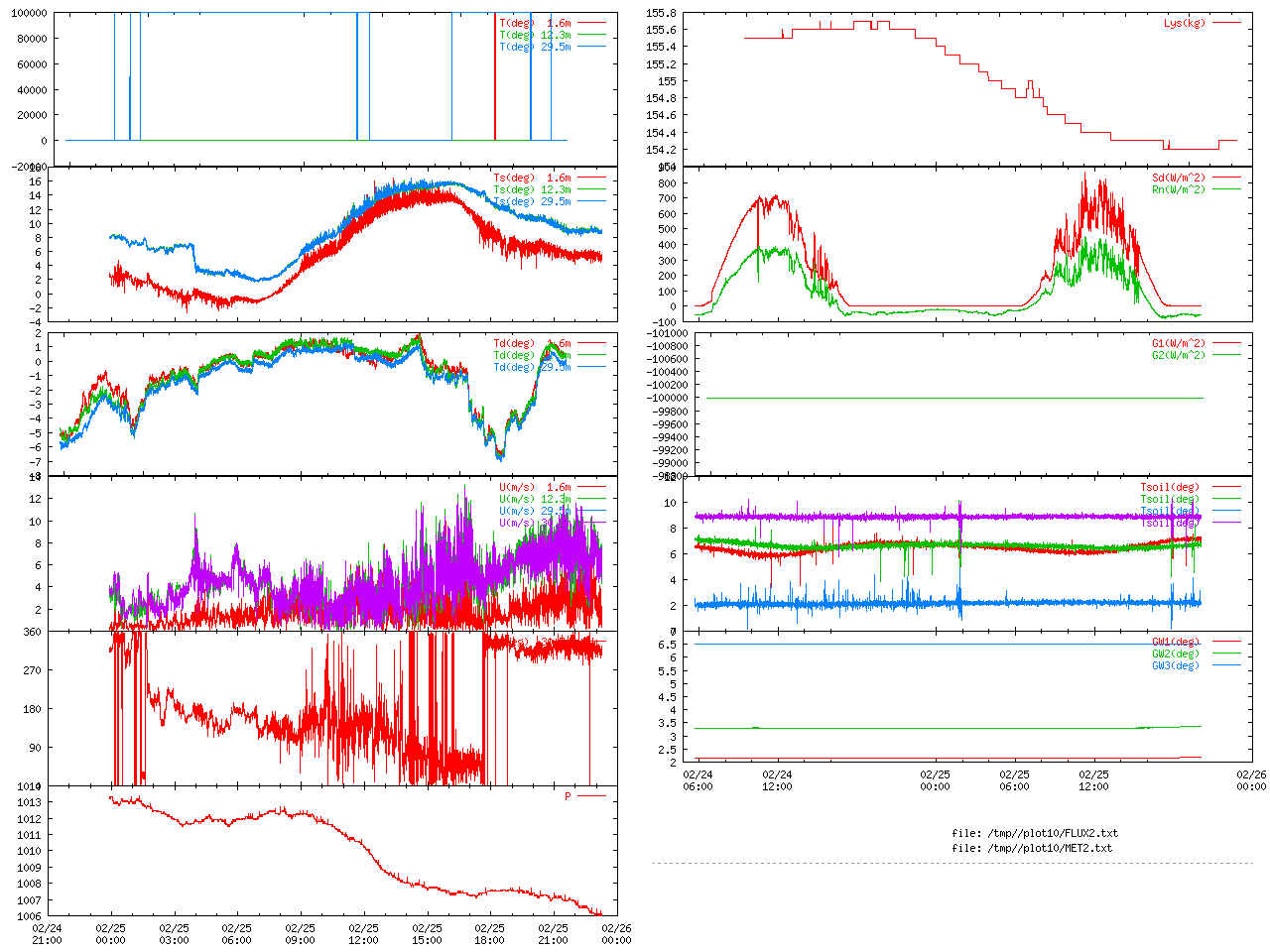Select the Ts(deg) 1.6m legend entry
Image resolution: width=1270 pixels, height=952 pixels.
tap(532, 178)
